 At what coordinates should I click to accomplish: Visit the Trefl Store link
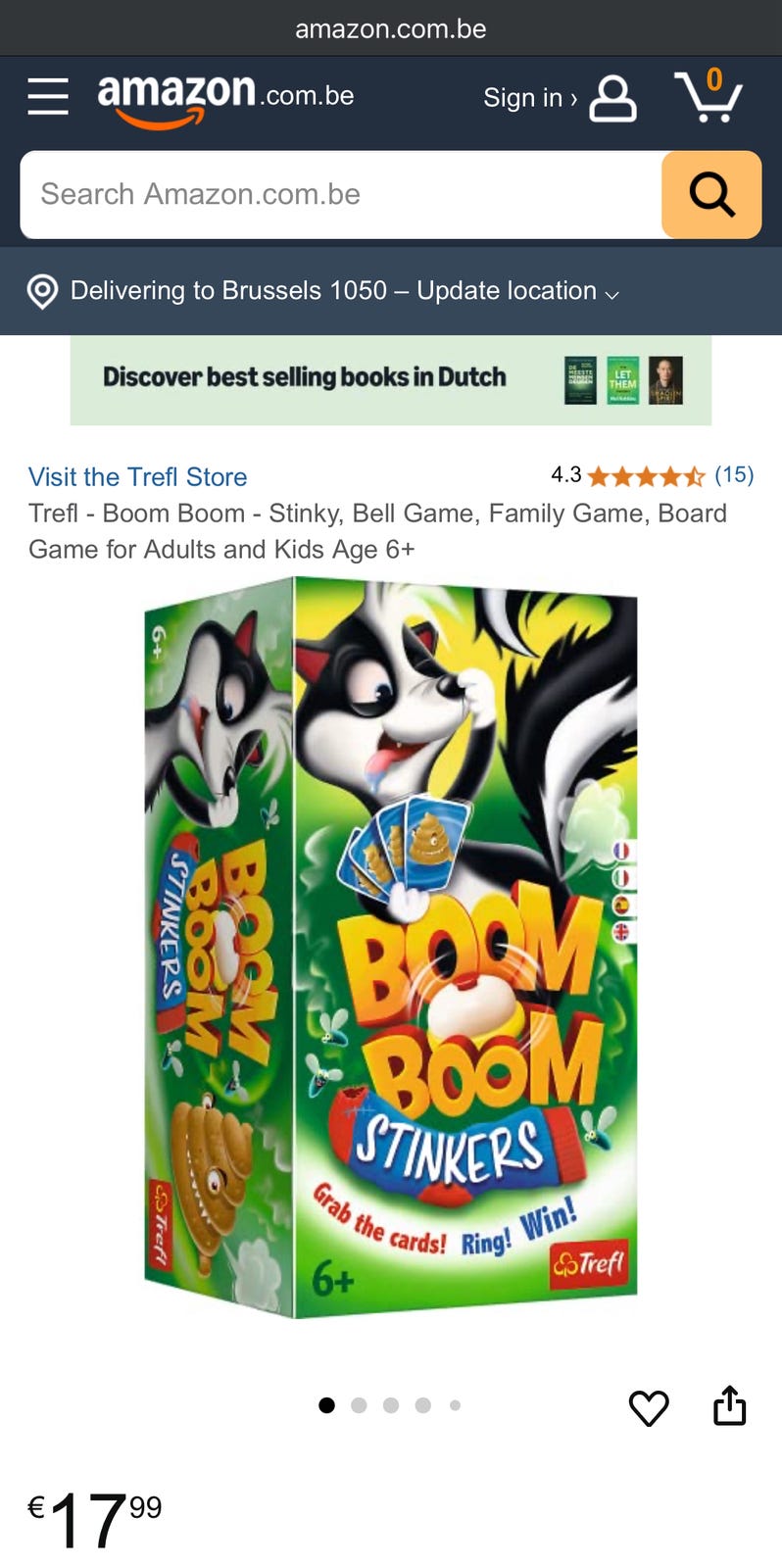pyautogui.click(x=138, y=477)
